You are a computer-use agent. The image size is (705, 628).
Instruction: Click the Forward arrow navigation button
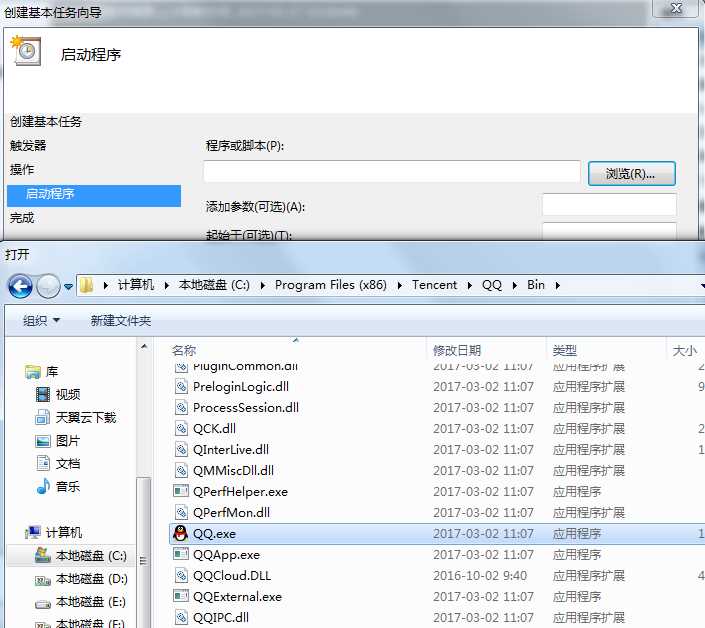[48, 286]
